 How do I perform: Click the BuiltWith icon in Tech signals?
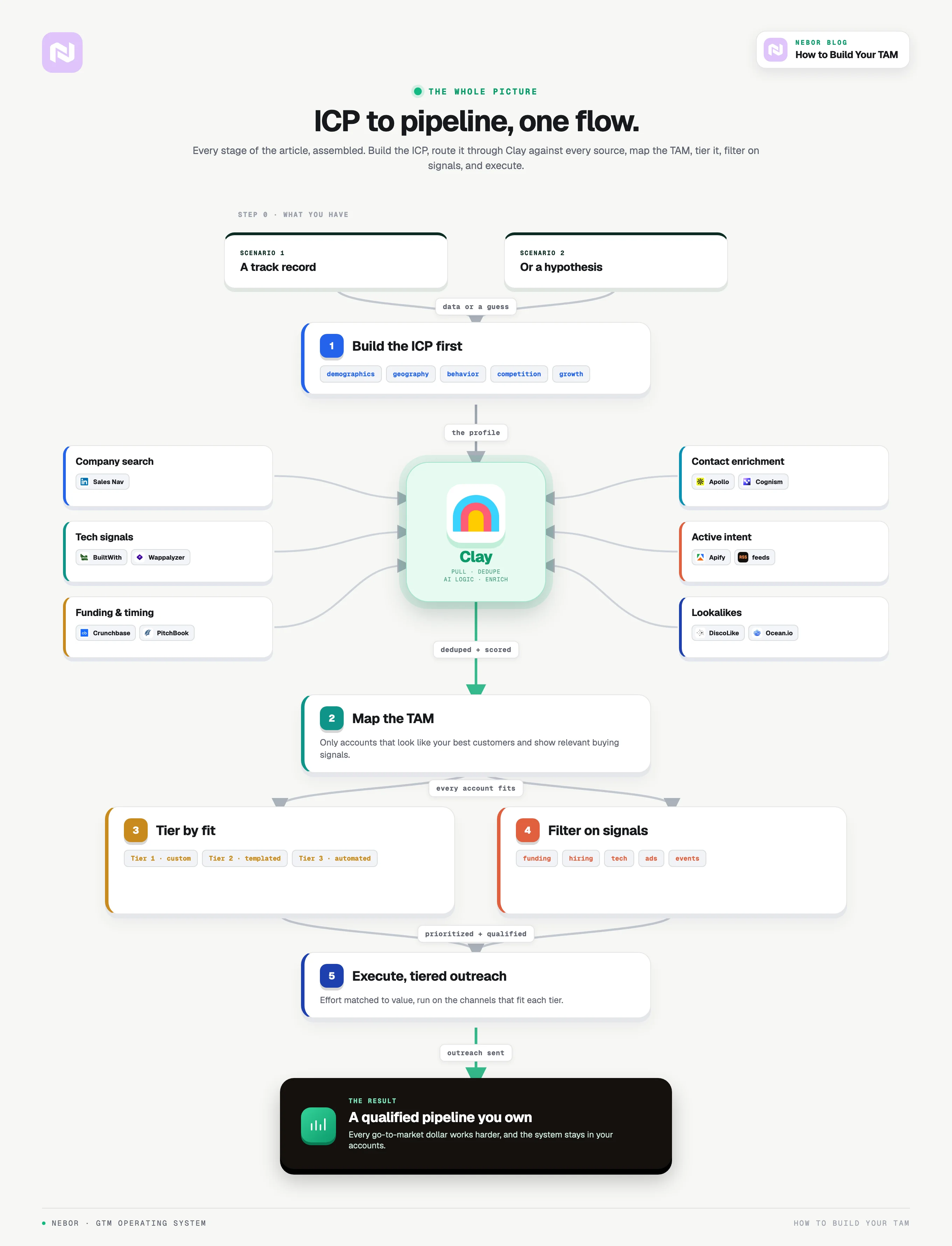coord(84,558)
